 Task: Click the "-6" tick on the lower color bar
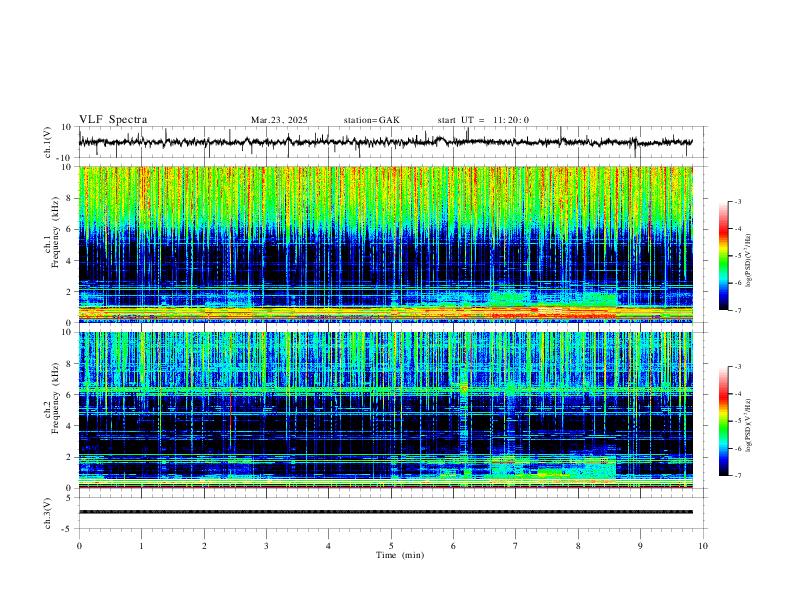[737, 448]
